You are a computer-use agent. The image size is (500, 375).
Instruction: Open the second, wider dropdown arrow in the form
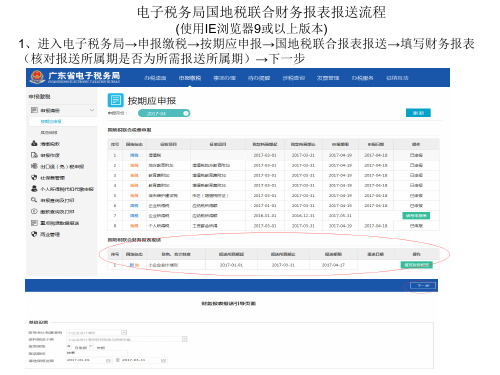click(x=184, y=339)
